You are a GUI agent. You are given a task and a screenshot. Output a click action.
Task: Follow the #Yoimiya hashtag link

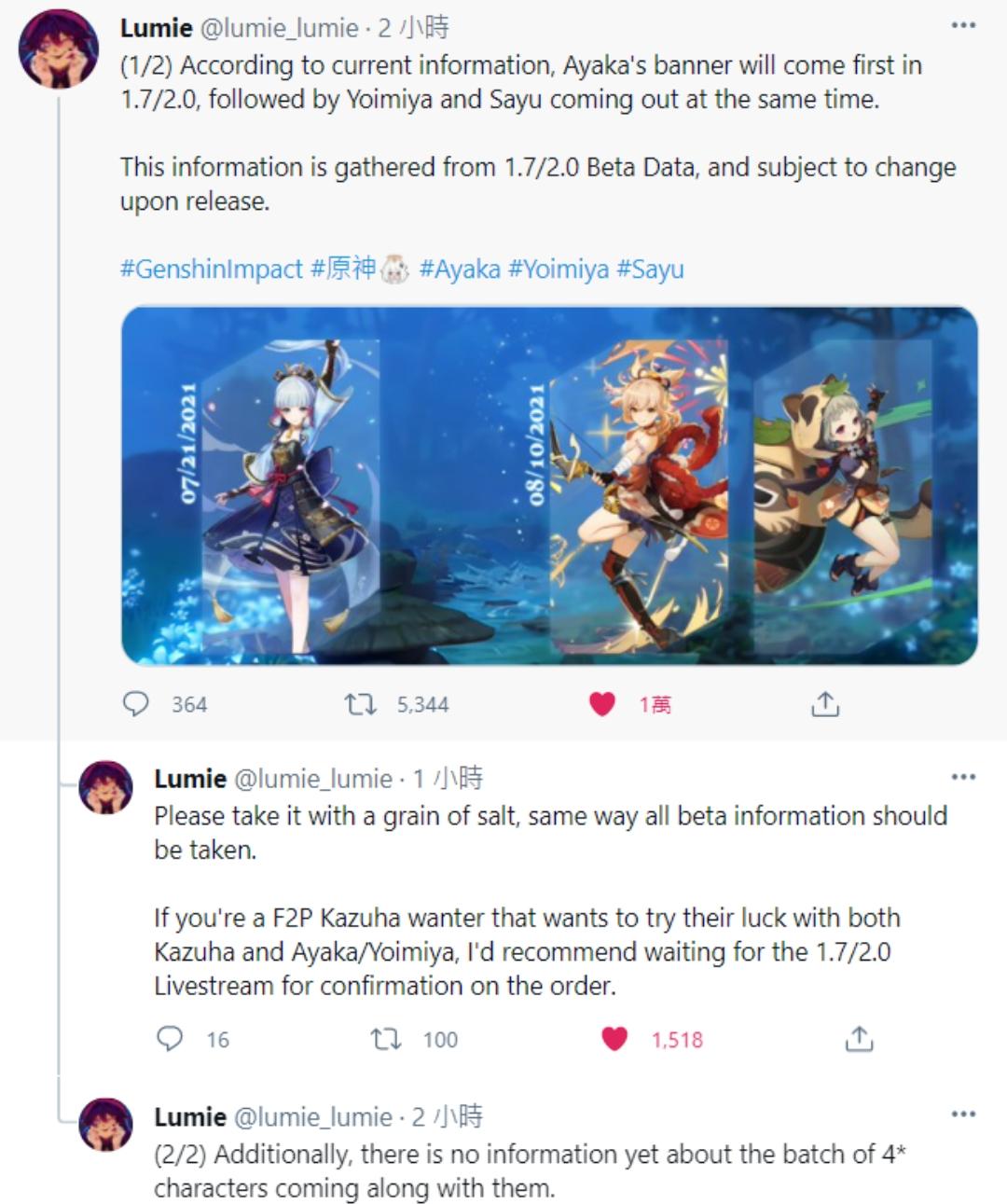tap(559, 270)
